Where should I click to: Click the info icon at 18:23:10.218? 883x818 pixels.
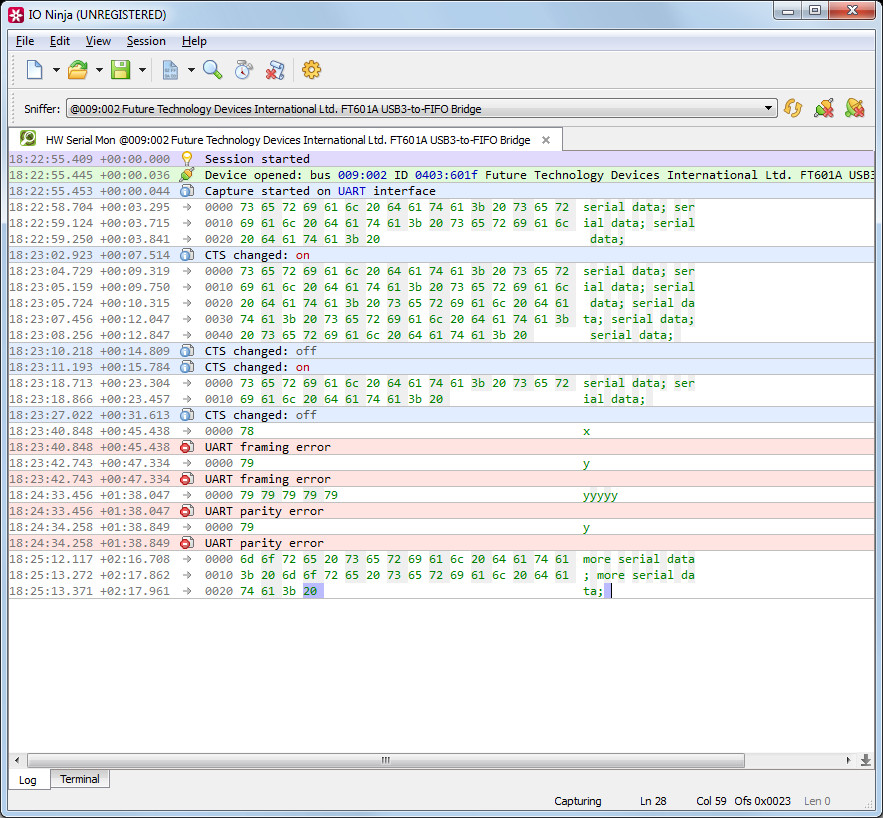pos(186,351)
